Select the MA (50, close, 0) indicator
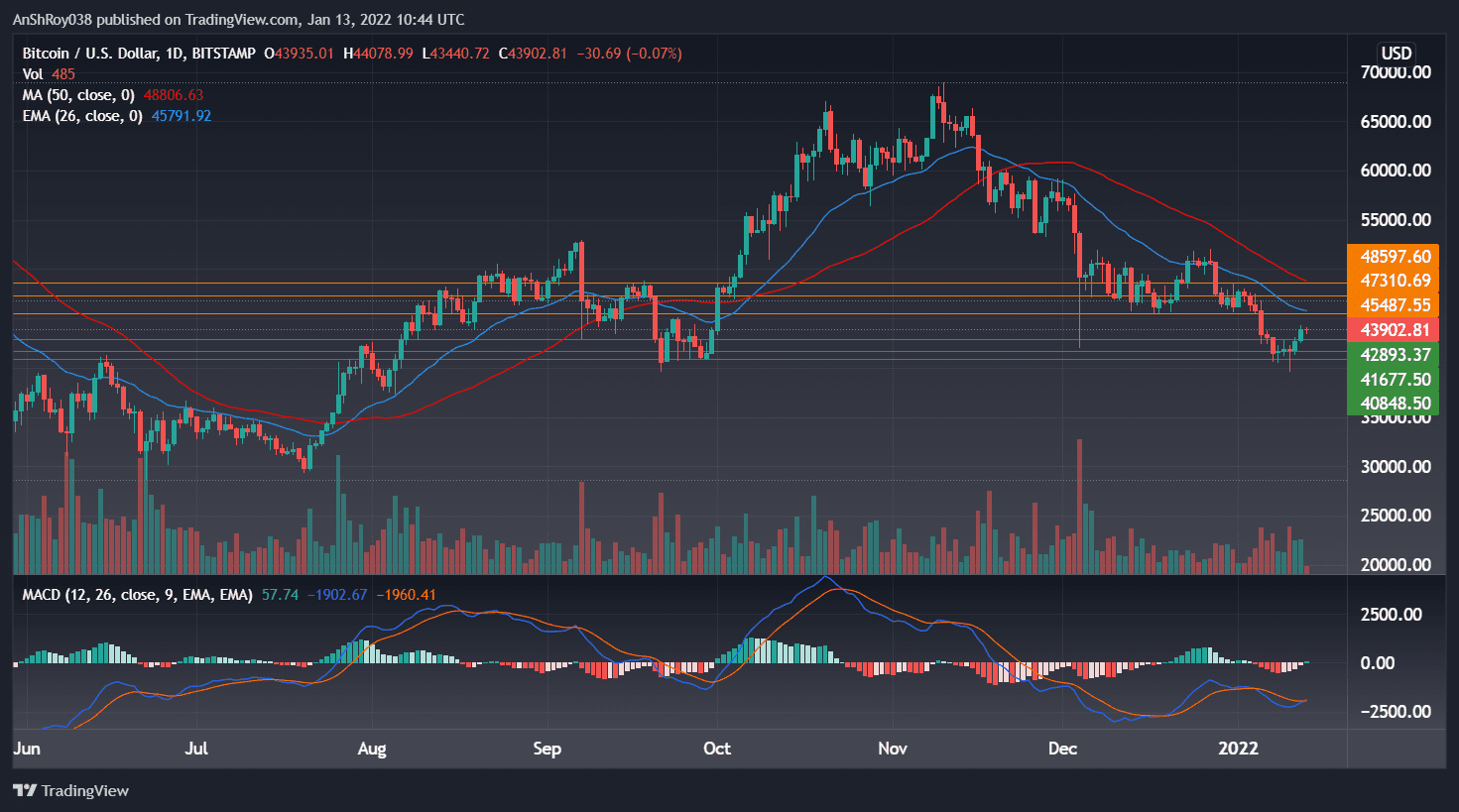The width and height of the screenshot is (1459, 812). point(79,96)
